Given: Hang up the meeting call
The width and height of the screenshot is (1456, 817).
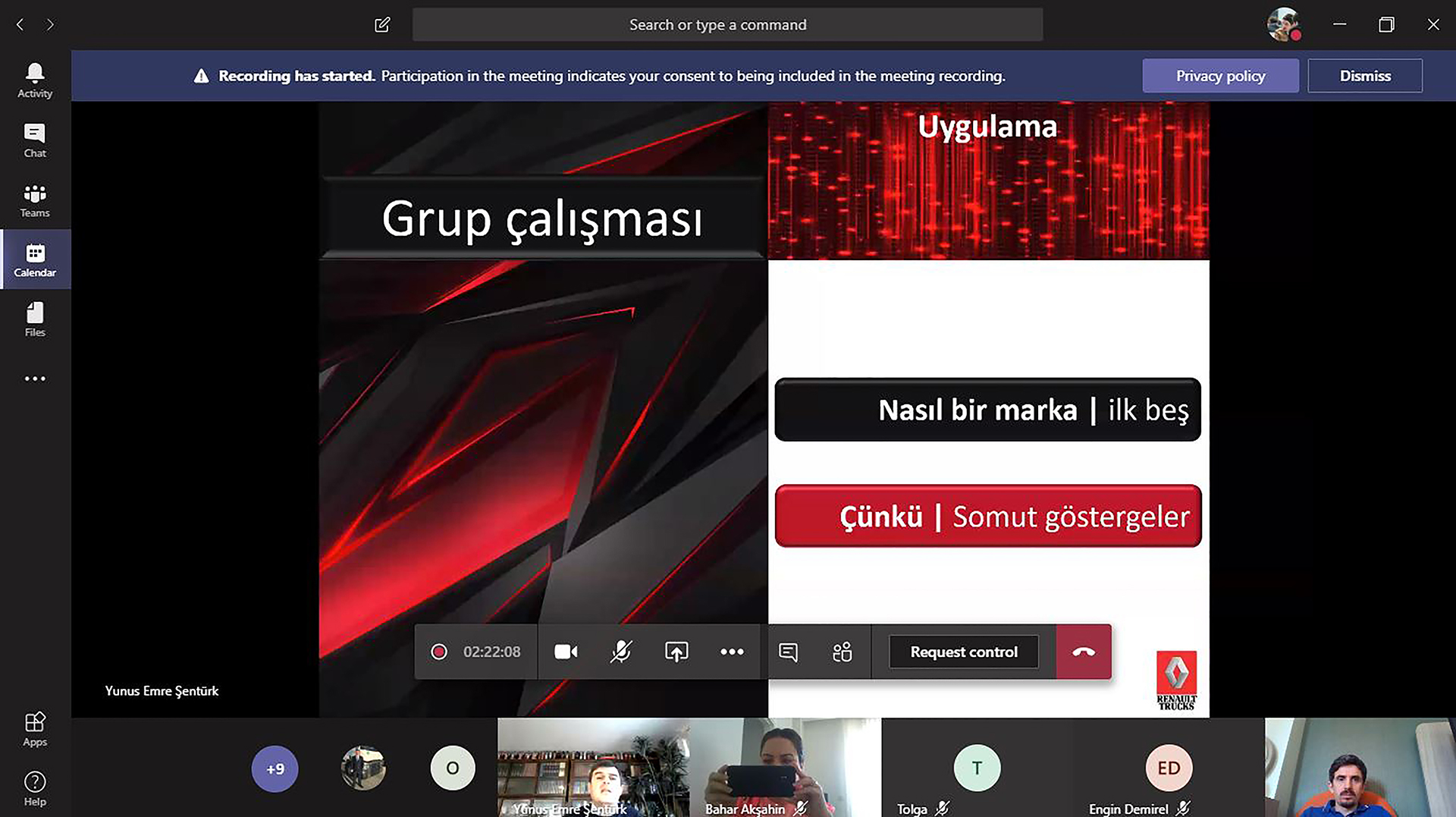Looking at the screenshot, I should (1084, 651).
